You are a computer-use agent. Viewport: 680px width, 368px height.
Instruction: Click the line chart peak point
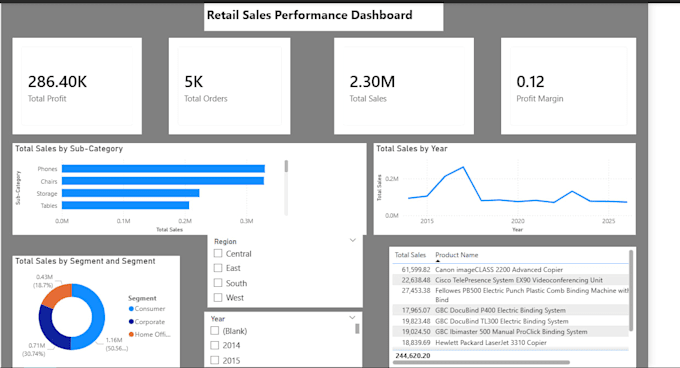tap(463, 167)
